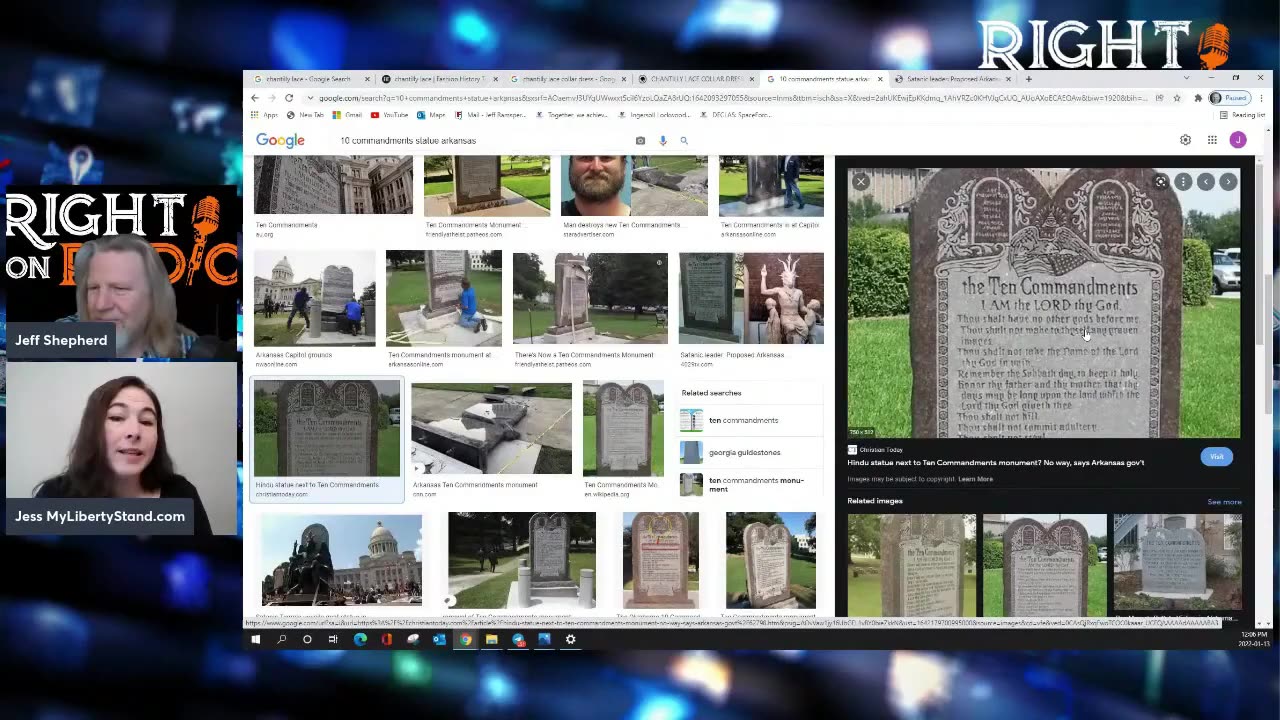The image size is (1280, 720).
Task: Start voice search with the microphone icon
Action: coord(662,141)
